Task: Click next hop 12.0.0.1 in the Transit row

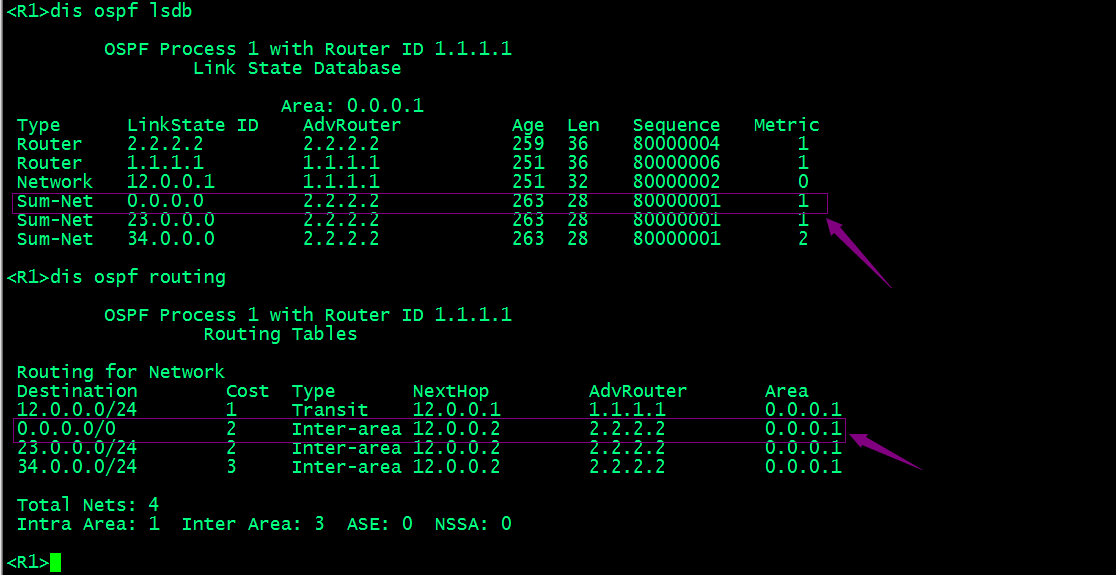Action: pyautogui.click(x=456, y=410)
